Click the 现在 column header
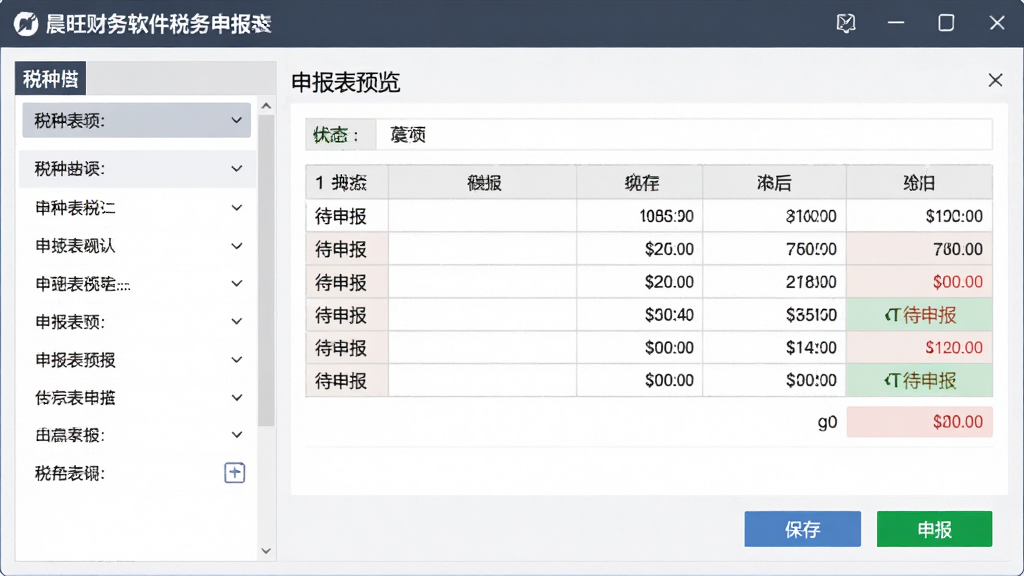The width and height of the screenshot is (1024, 576). tap(639, 182)
